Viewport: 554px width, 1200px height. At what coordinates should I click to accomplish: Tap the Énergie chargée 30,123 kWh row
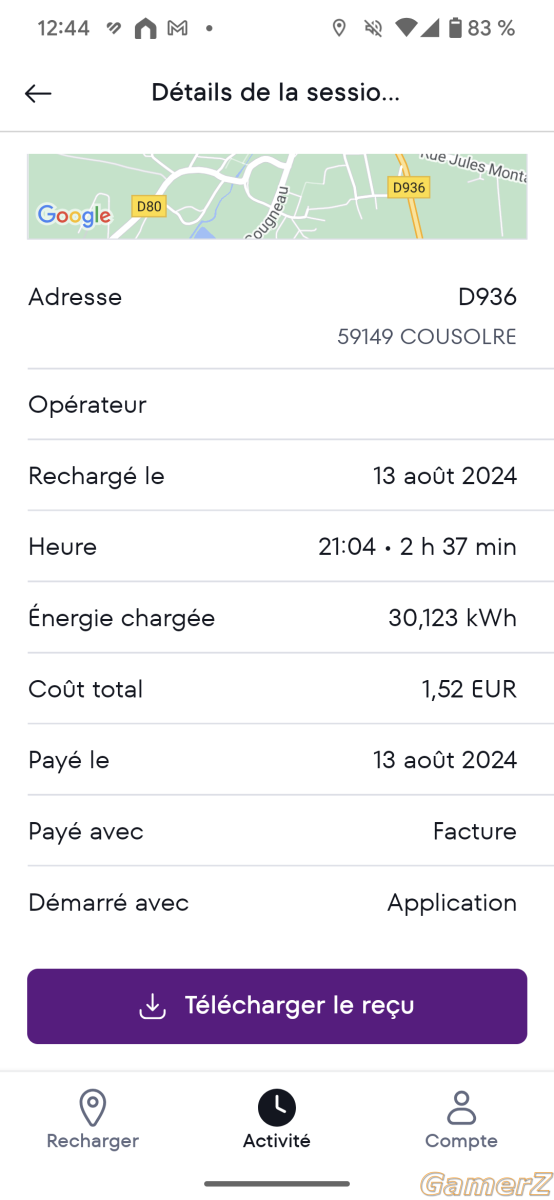(x=277, y=618)
